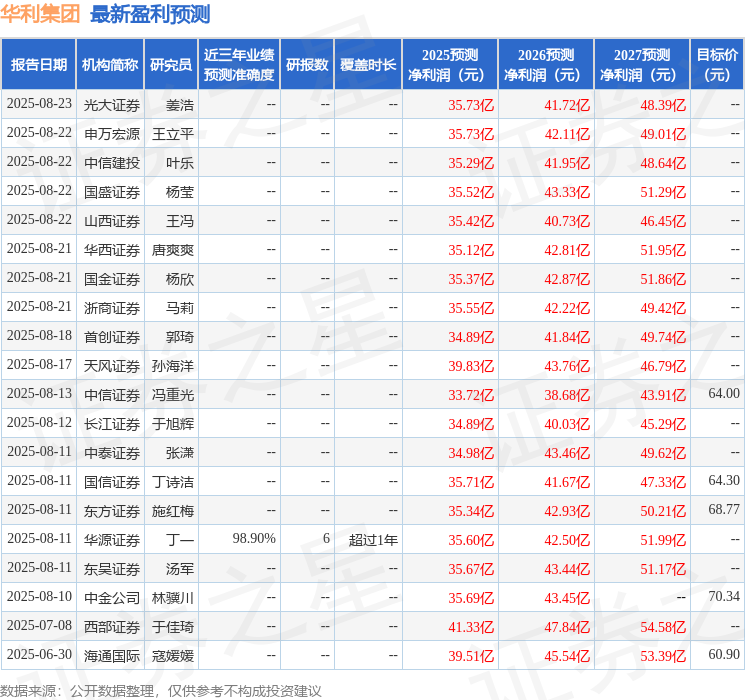Image resolution: width=745 pixels, height=700 pixels.
Task: Select 长江证券 institution cell
Action: pyautogui.click(x=112, y=424)
